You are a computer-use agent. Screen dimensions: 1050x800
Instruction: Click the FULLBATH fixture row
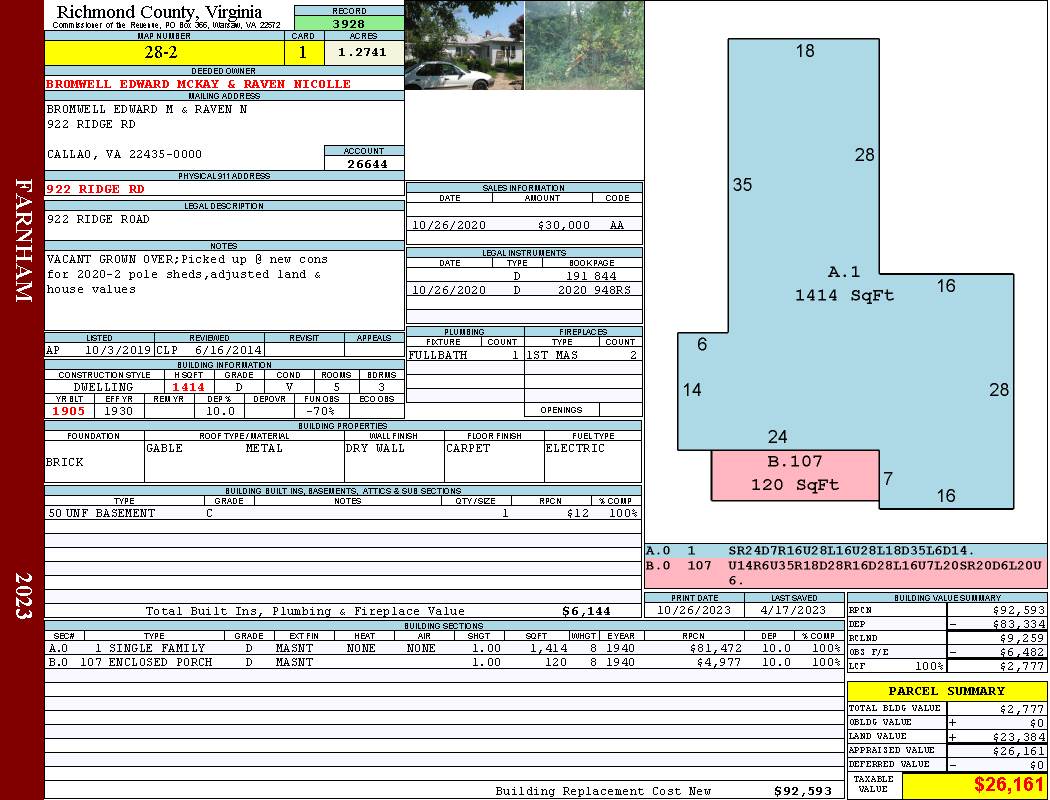coord(465,355)
